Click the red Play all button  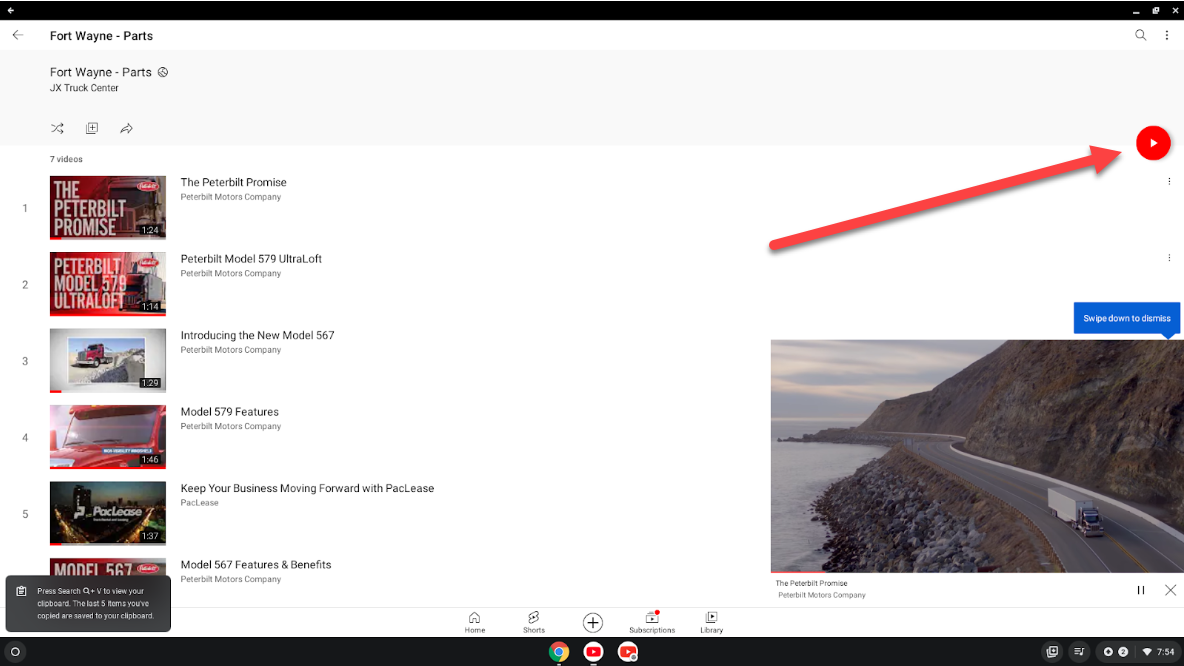(1153, 143)
